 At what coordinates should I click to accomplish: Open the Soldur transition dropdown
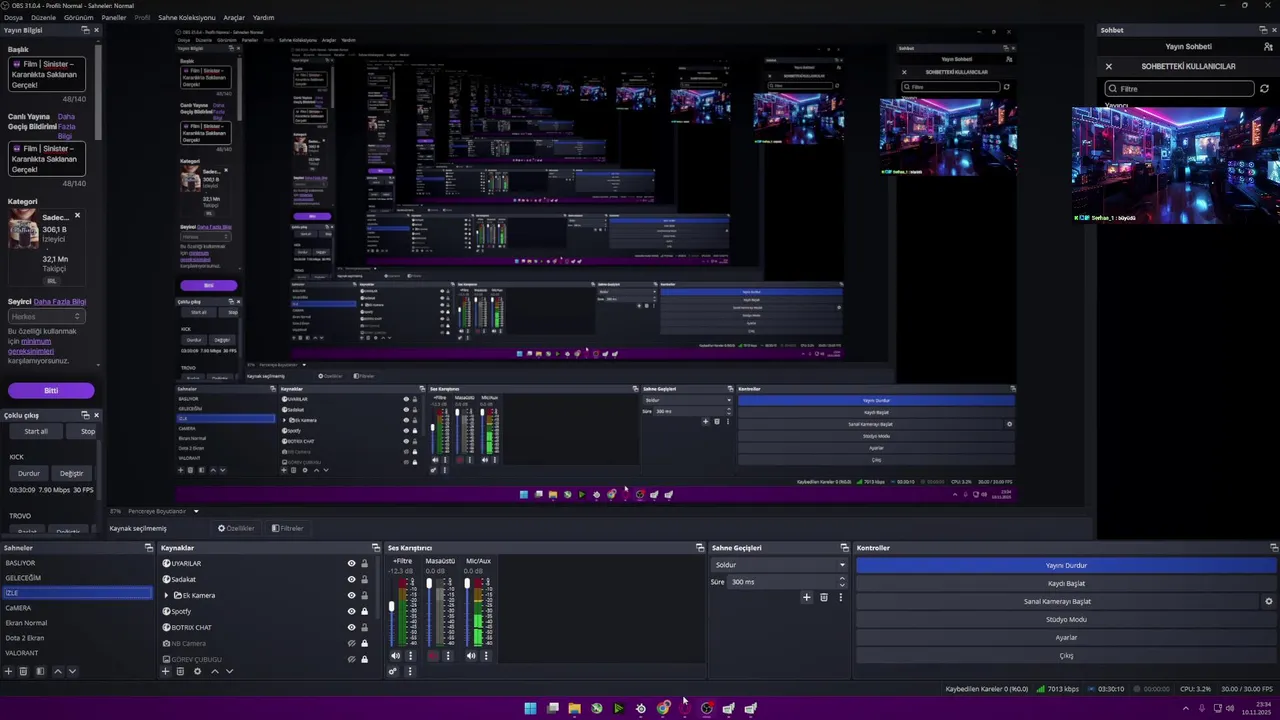pos(778,565)
